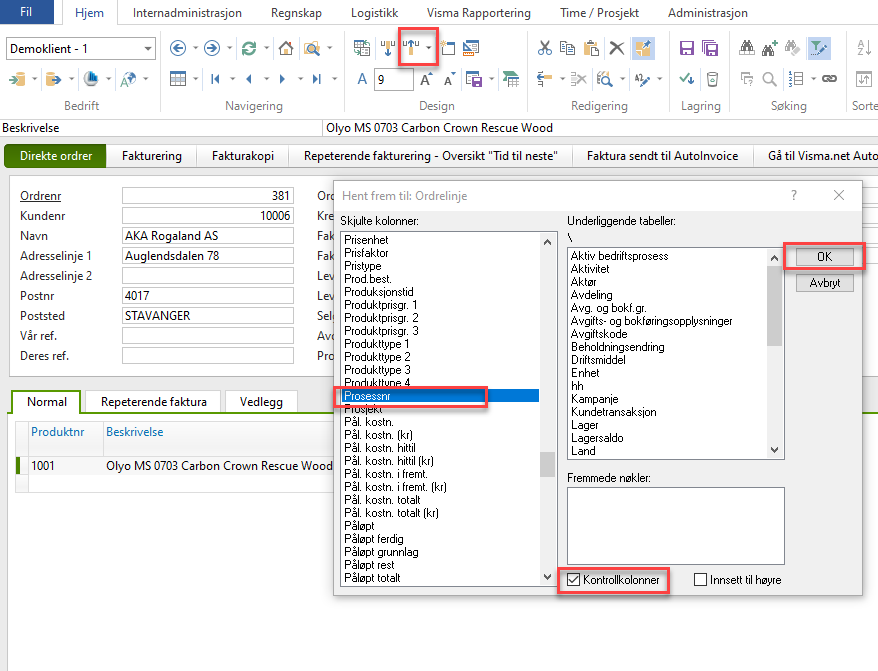Expand the dropdown beside the back arrow

[195, 49]
